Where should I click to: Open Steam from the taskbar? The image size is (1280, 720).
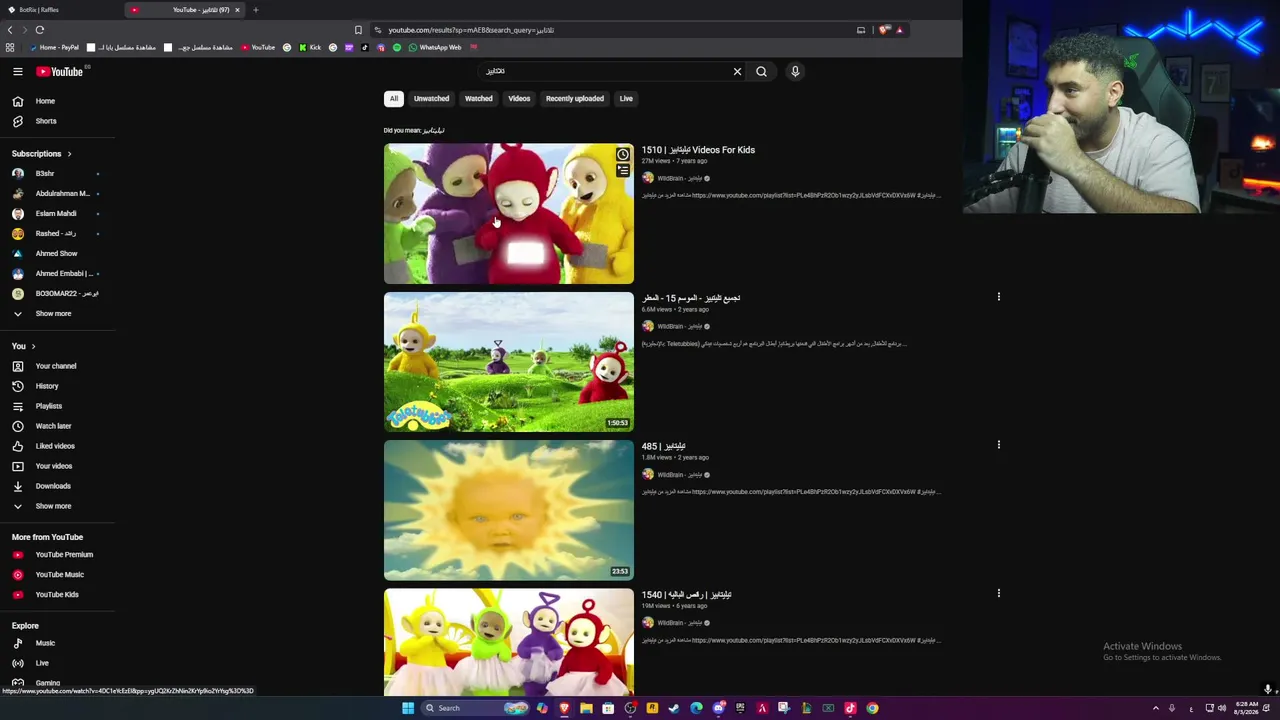pyautogui.click(x=674, y=708)
